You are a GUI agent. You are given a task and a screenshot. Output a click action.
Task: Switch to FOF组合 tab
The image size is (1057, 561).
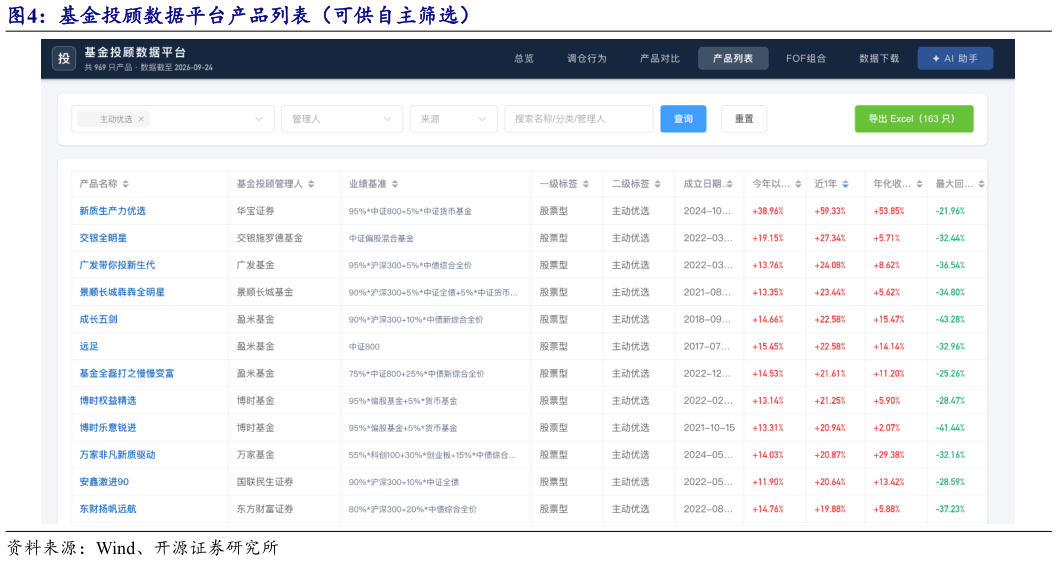[806, 59]
